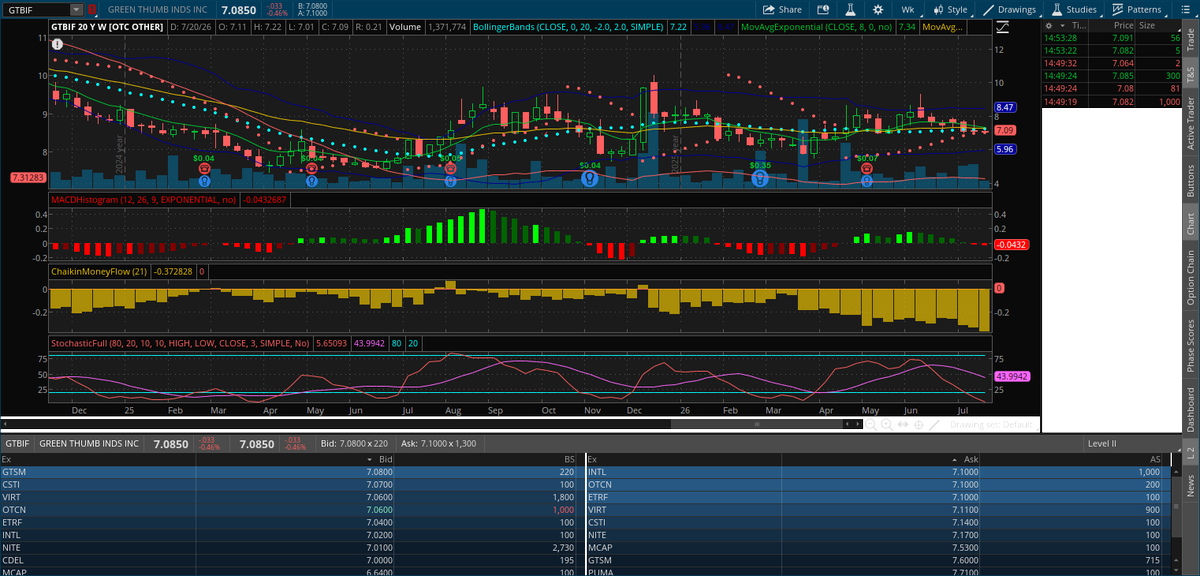
Task: Select the 14:53:28 Time & Sales row
Action: (x=1110, y=37)
